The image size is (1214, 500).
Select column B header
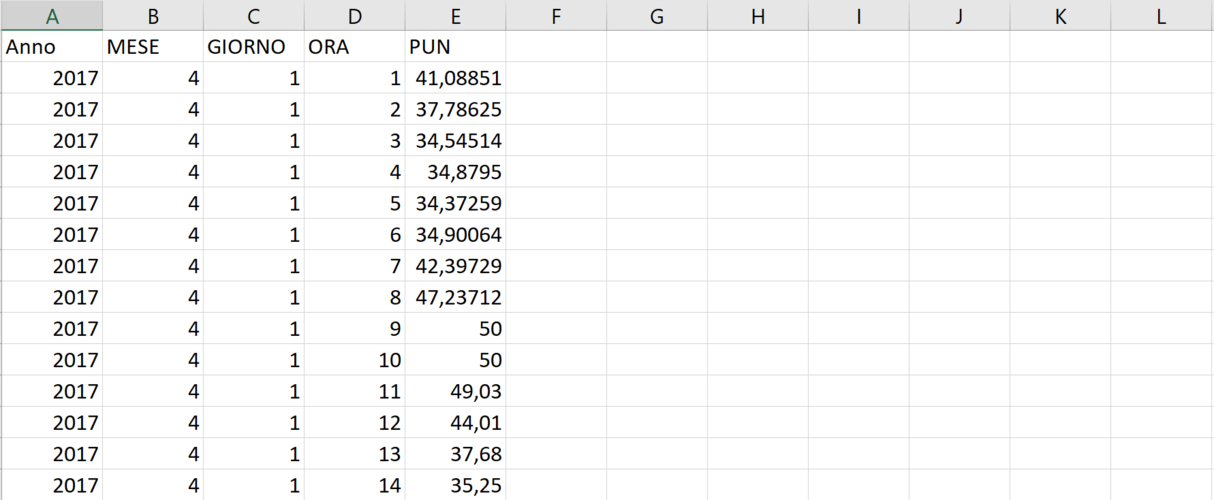[153, 15]
